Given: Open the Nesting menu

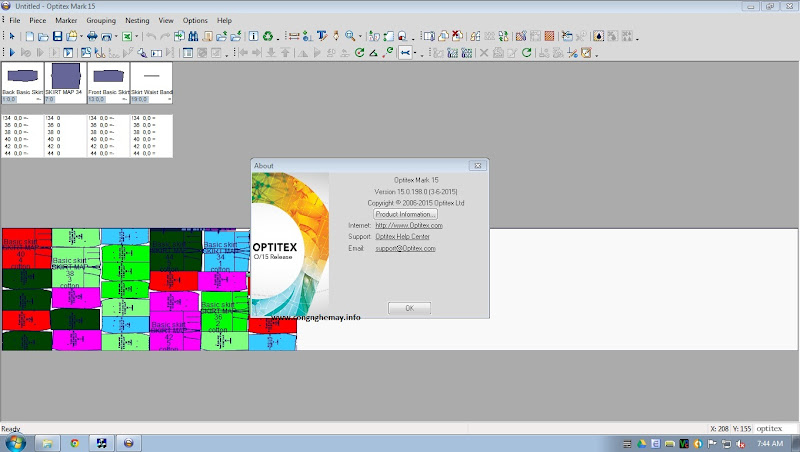Looking at the screenshot, I should (x=137, y=20).
